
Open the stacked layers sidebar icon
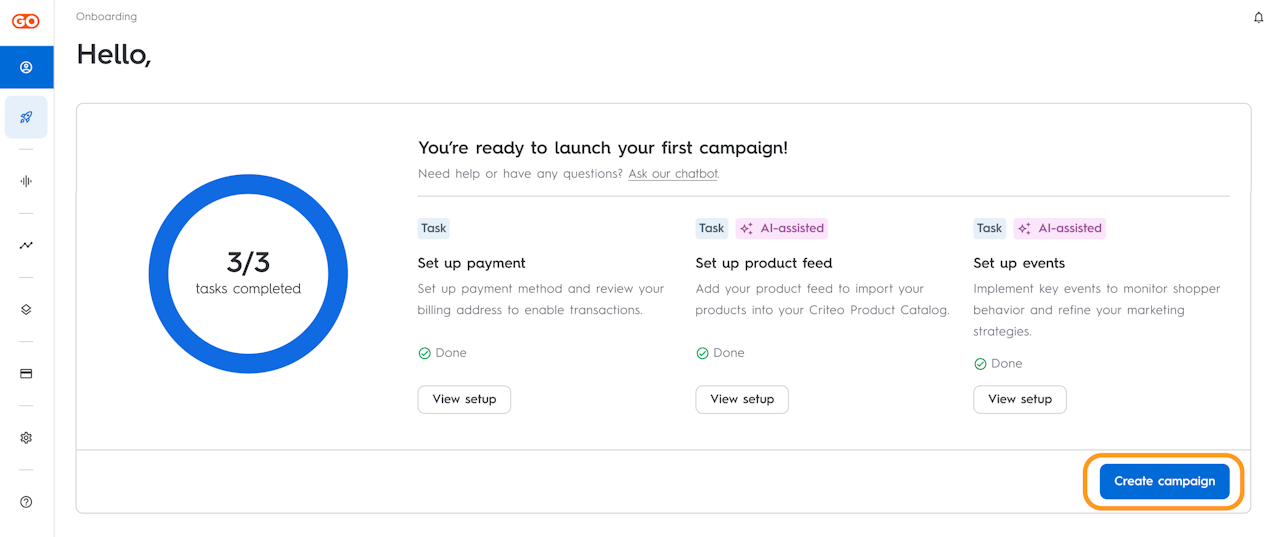point(26,309)
